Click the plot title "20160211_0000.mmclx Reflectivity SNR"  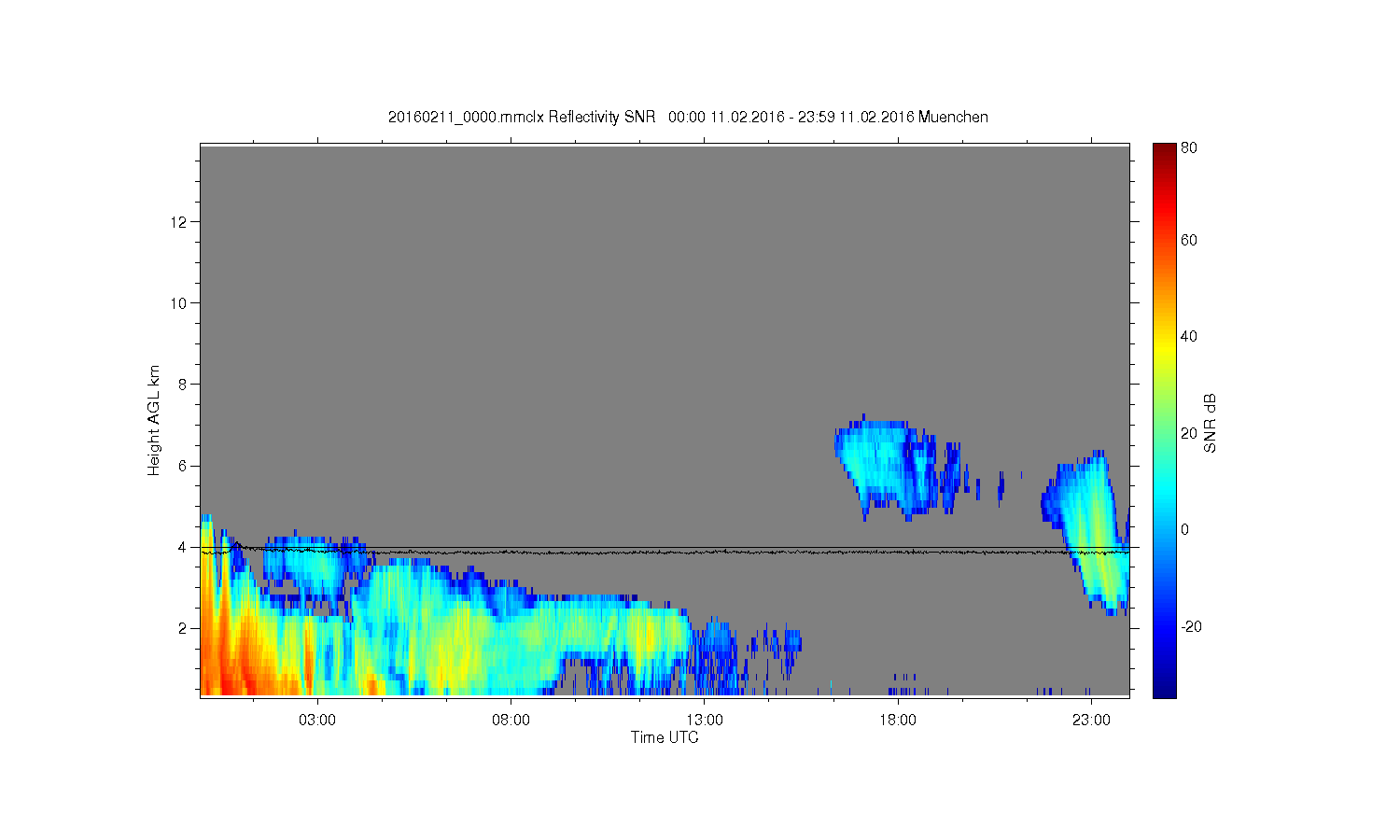(x=522, y=118)
